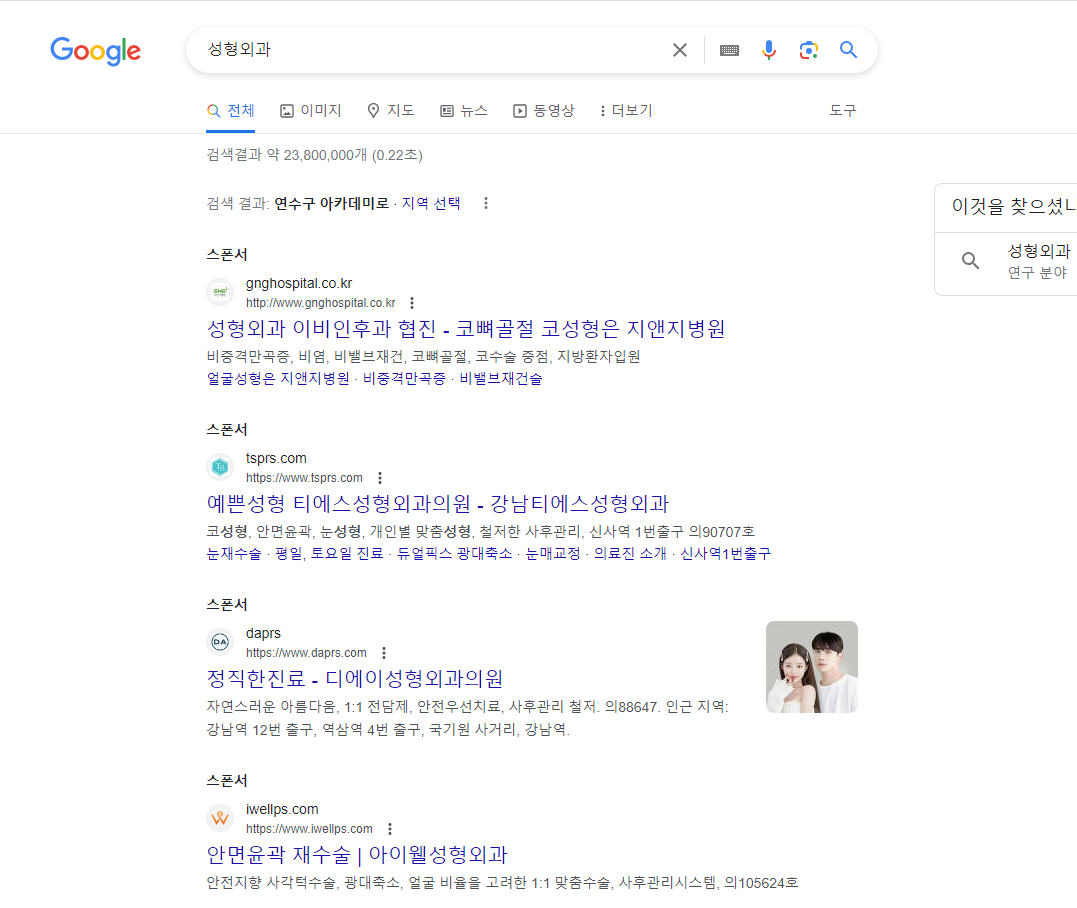Open 정직한진료 - 디에이성형외과의원 result title
This screenshot has width=1077, height=908.
coord(354,679)
